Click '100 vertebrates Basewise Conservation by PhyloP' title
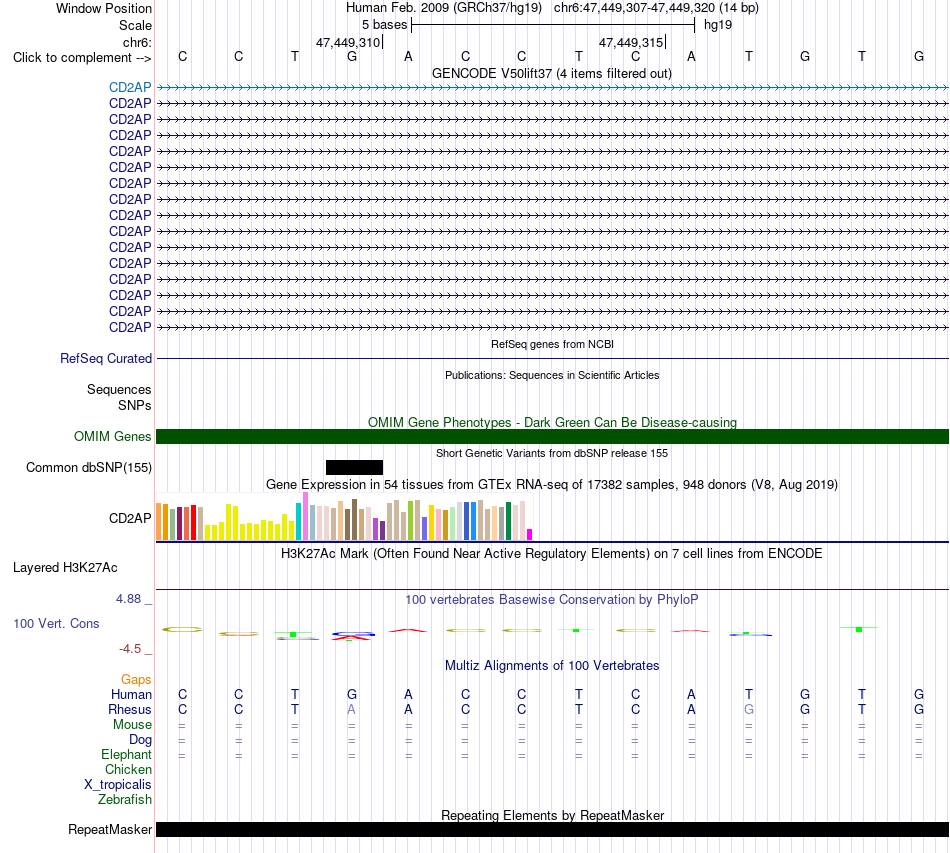Screen dimensions: 950x853 click(552, 600)
